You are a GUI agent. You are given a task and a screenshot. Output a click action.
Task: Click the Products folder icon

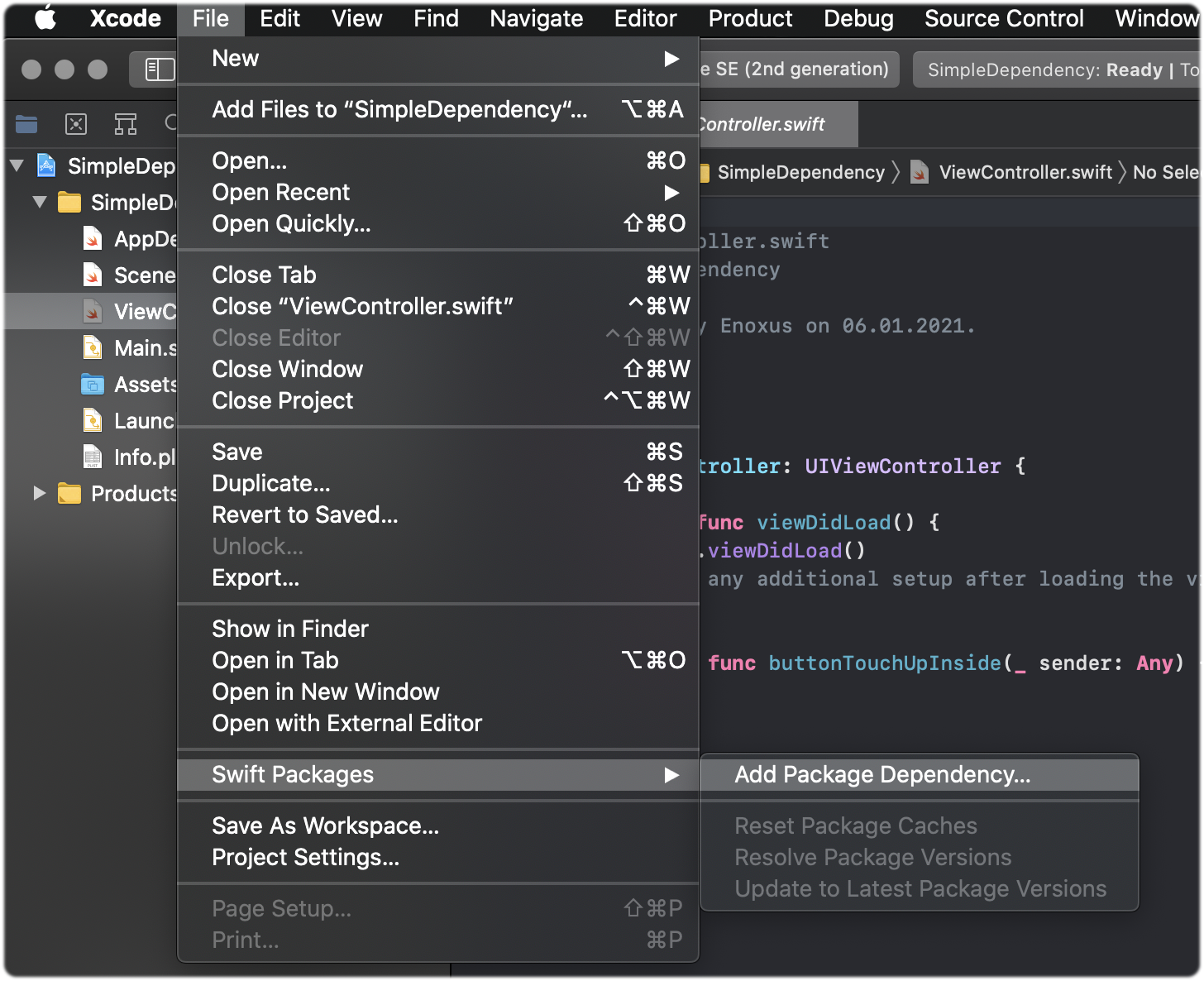click(69, 493)
